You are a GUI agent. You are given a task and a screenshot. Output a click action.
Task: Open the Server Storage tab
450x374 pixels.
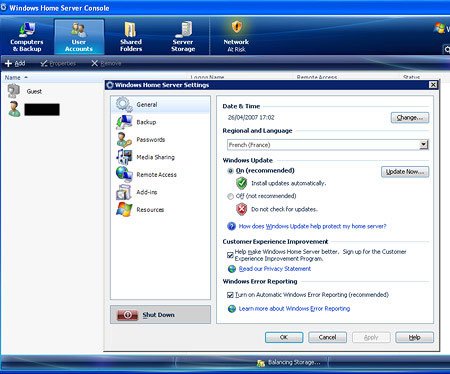183,37
